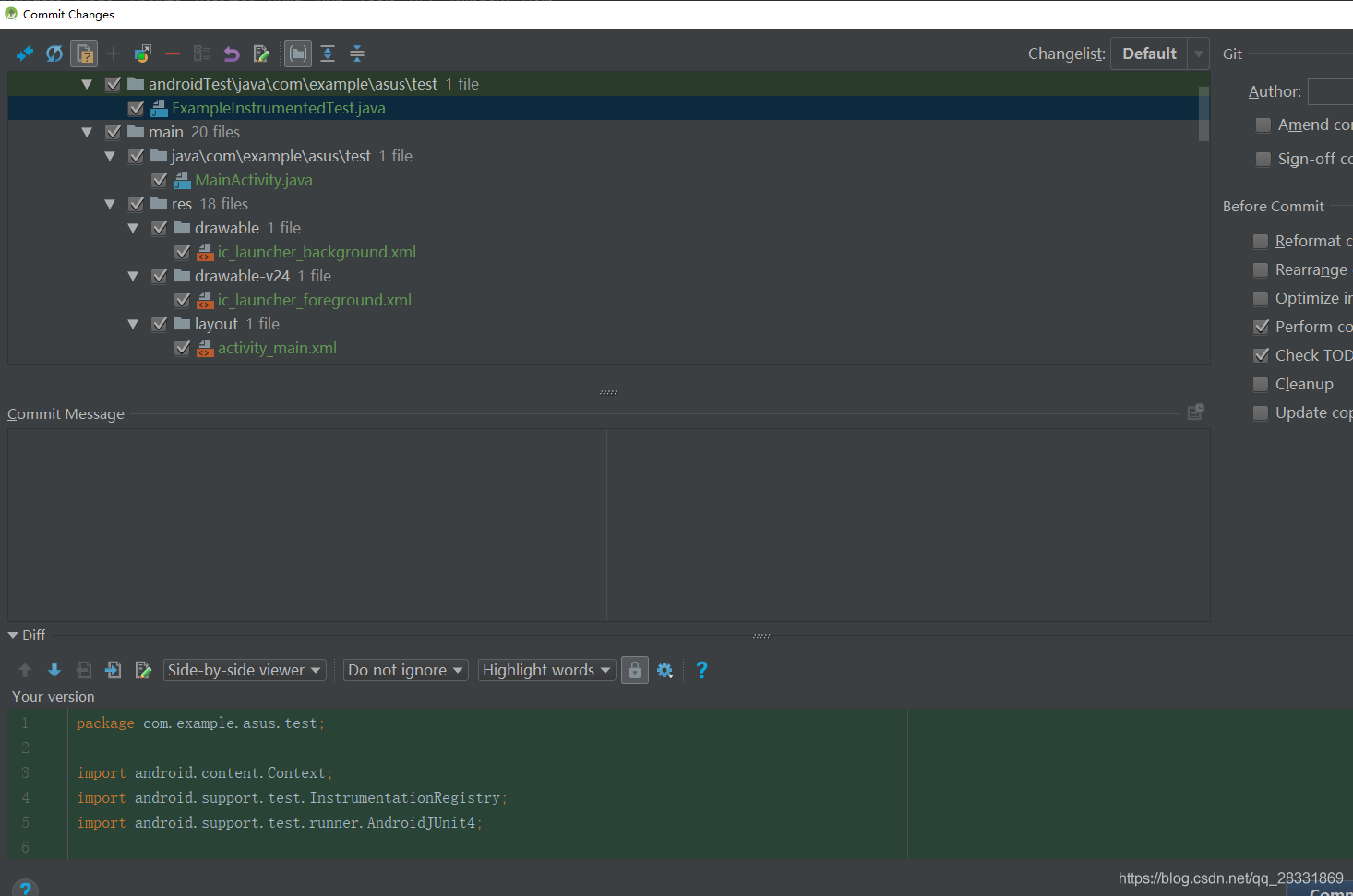Click the activity_main.xml file icon
This screenshot has height=896, width=1353.
[205, 348]
